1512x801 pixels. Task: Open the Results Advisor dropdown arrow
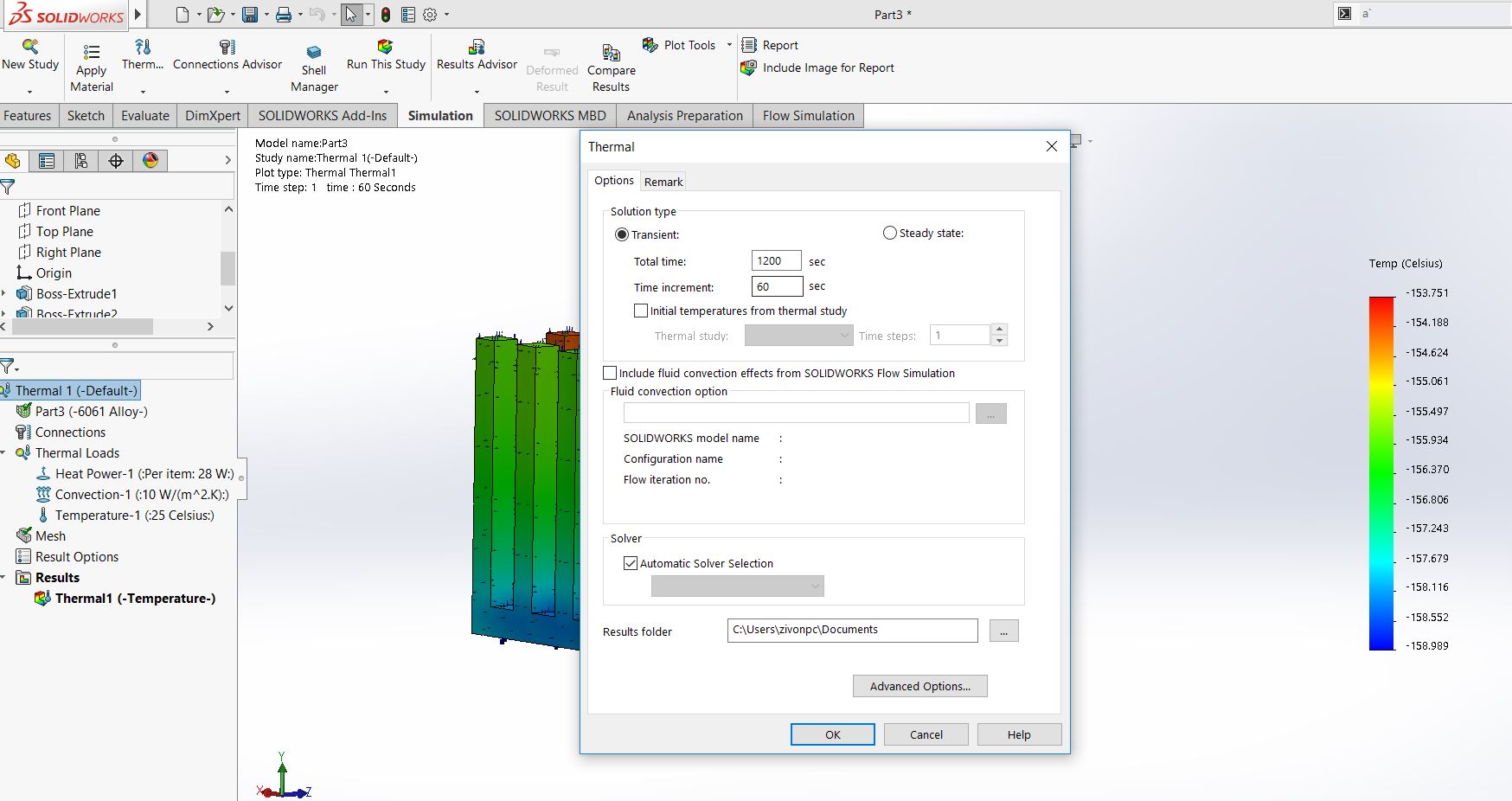(x=477, y=92)
